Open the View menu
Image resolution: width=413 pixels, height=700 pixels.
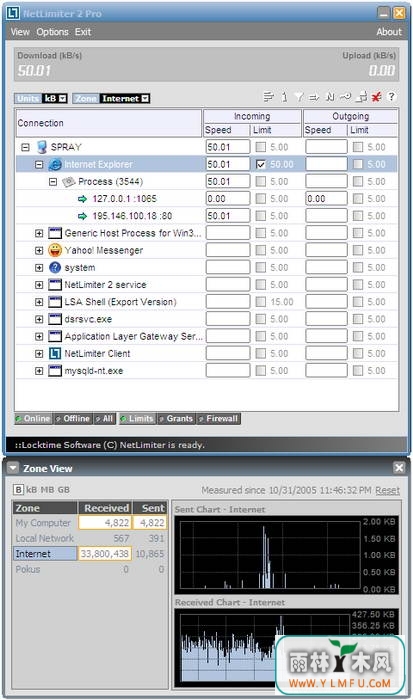[20, 32]
